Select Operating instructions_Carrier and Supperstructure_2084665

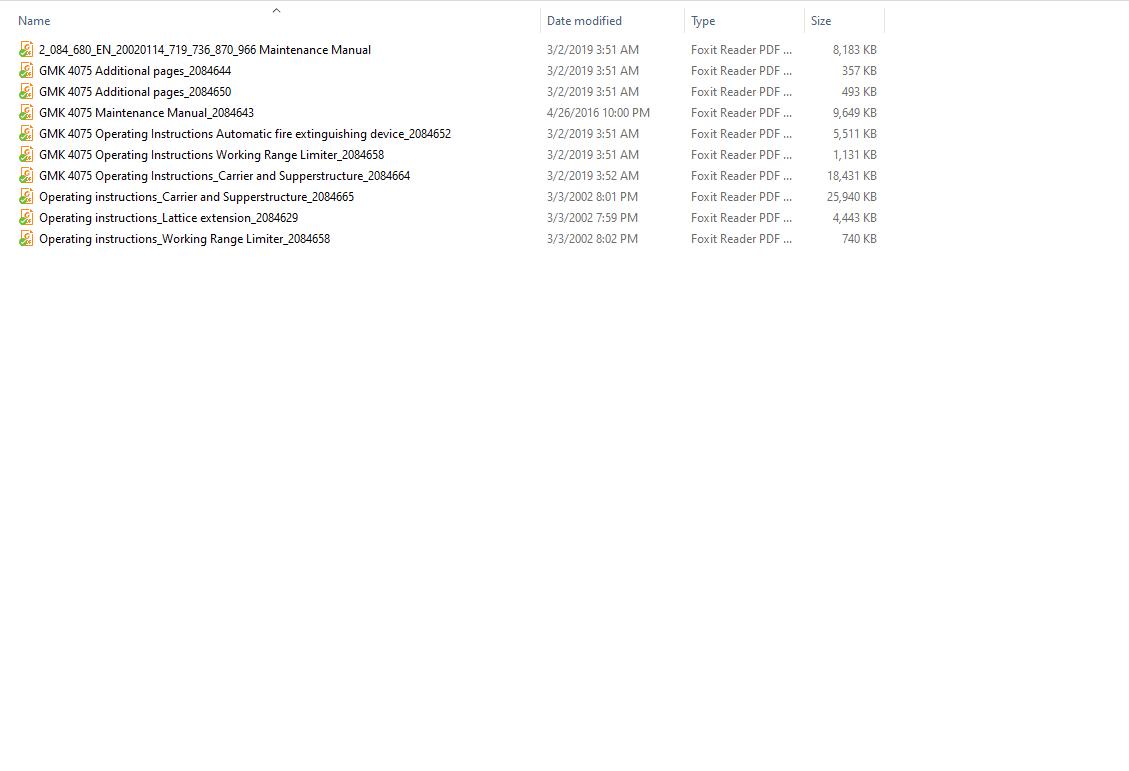196,197
